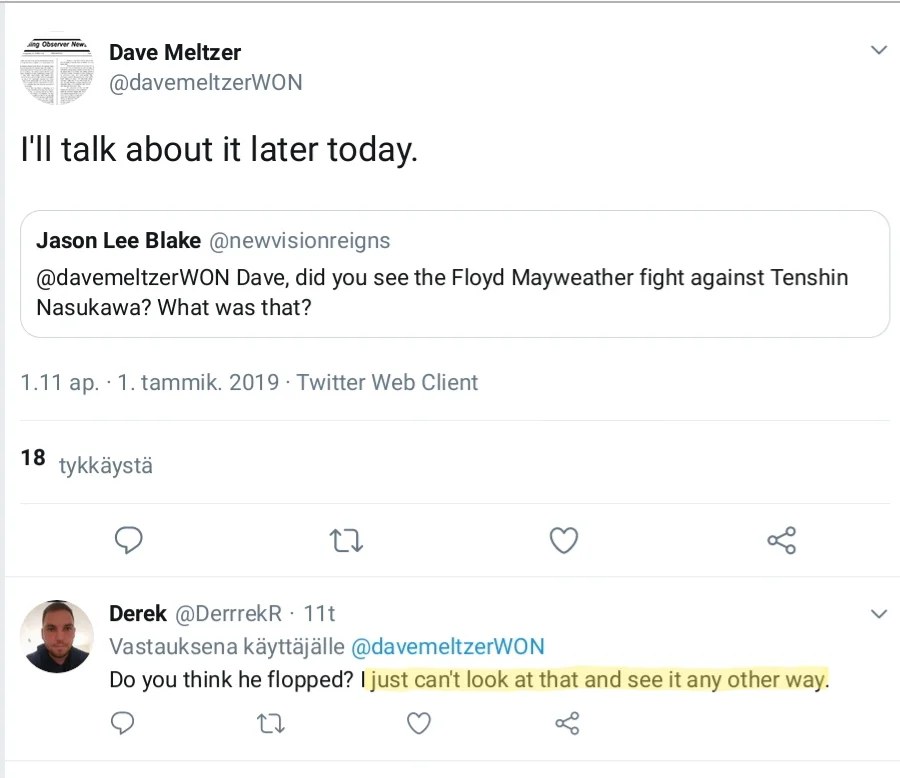Screen dimensions: 900x778
Task: Open Derek's profile from his name
Action: [138, 613]
